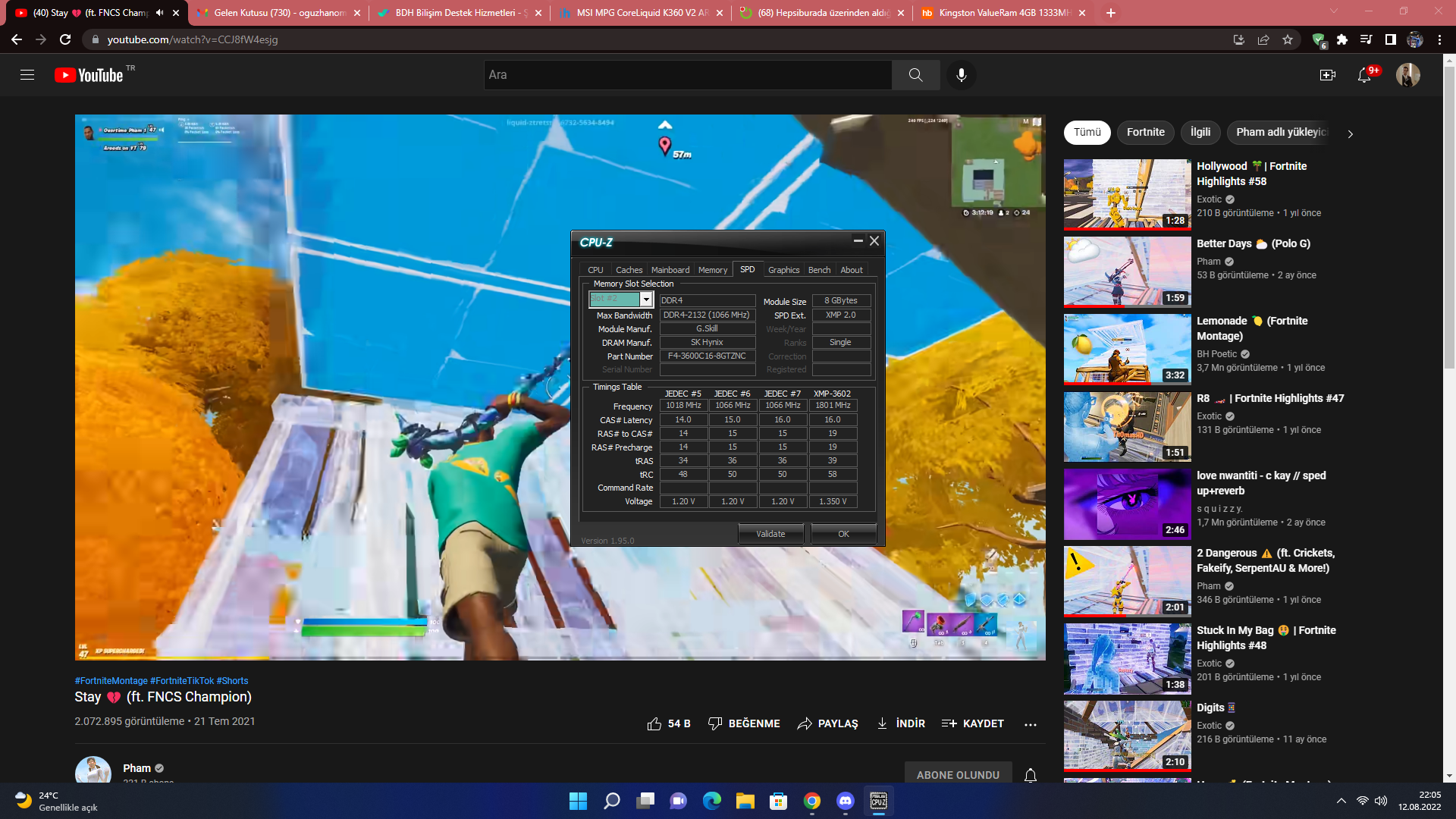Screen dimensions: 1456x819
Task: Click the #Shorts hashtag link
Action: pos(233,681)
